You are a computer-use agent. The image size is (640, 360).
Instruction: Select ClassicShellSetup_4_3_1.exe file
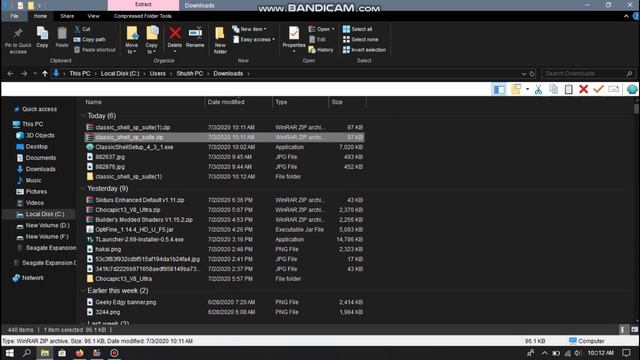coord(224,147)
